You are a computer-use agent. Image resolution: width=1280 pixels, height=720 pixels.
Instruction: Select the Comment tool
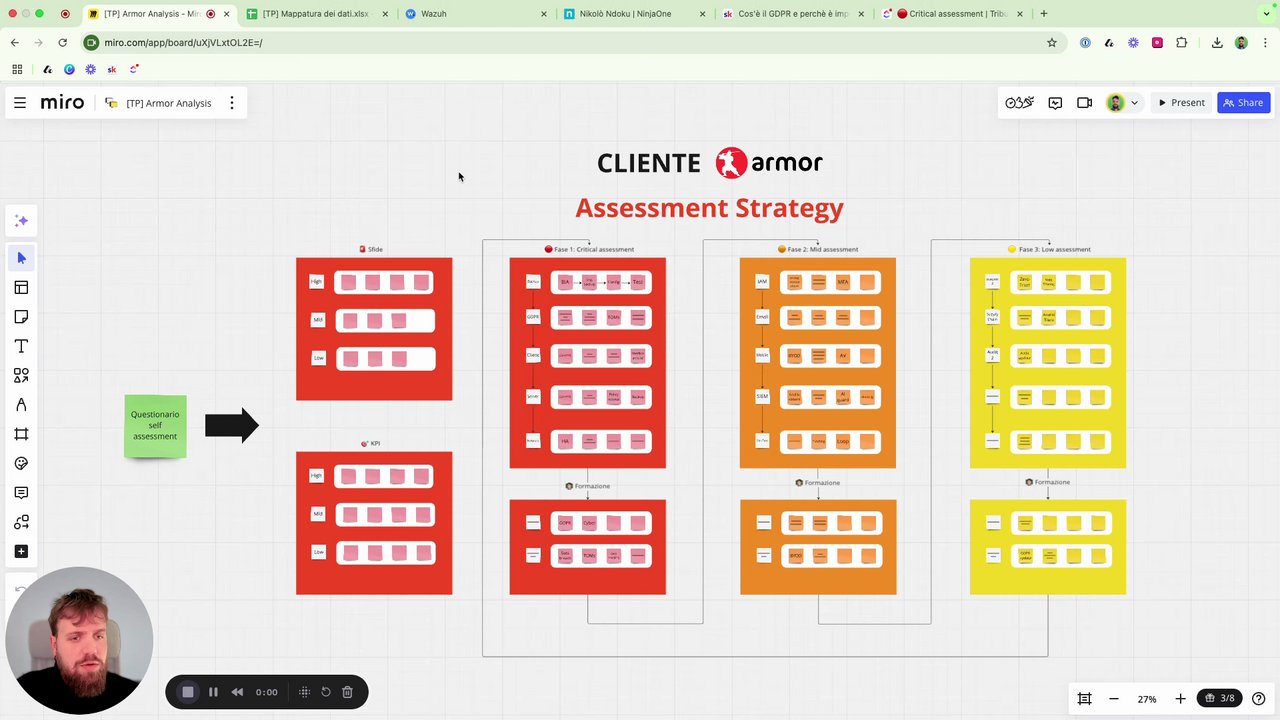point(21,493)
